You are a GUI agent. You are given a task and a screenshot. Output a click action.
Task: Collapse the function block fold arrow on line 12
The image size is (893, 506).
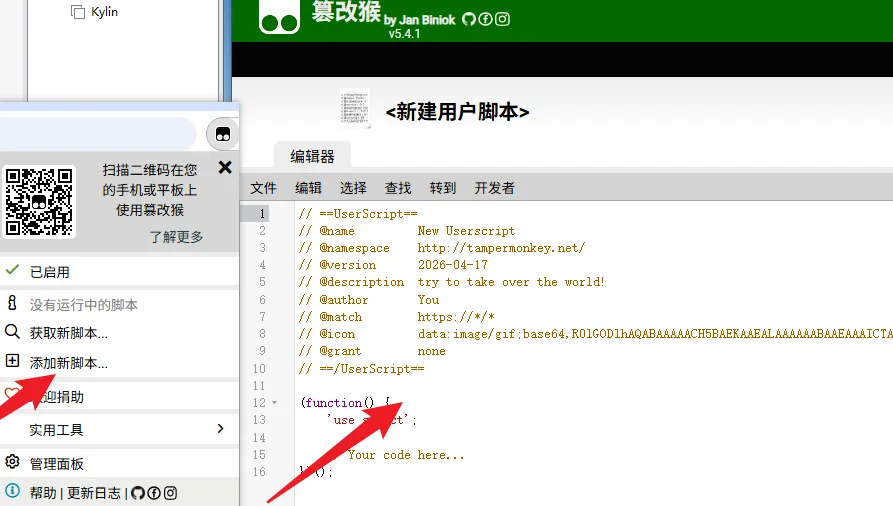pyautogui.click(x=275, y=403)
